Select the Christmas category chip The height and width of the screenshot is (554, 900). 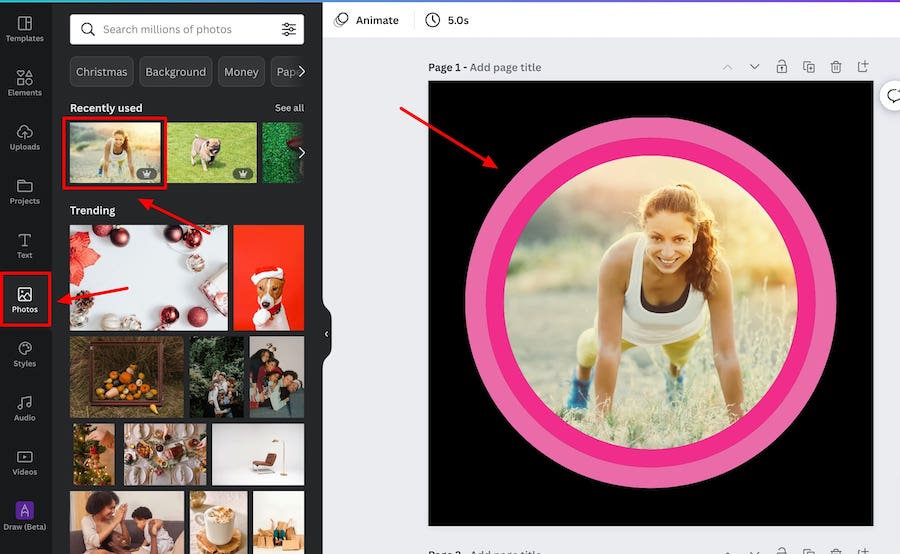click(x=102, y=72)
